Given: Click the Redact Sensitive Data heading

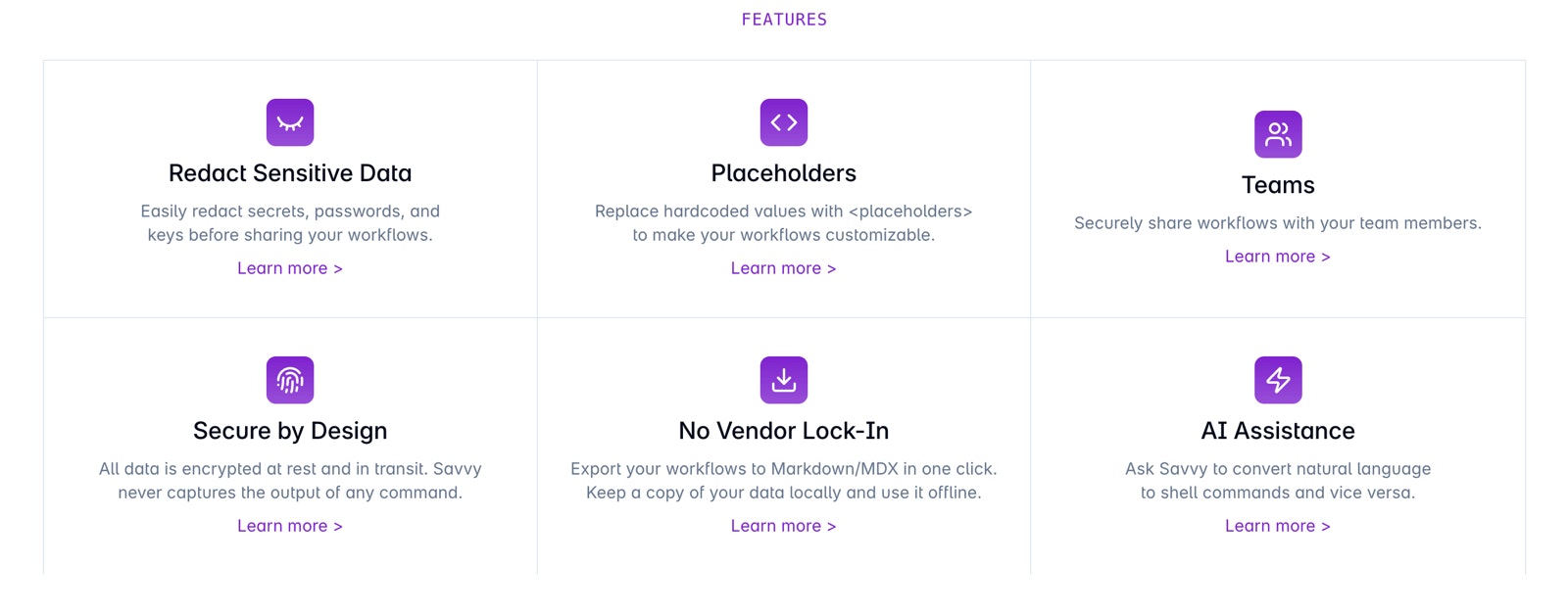Looking at the screenshot, I should [x=290, y=173].
